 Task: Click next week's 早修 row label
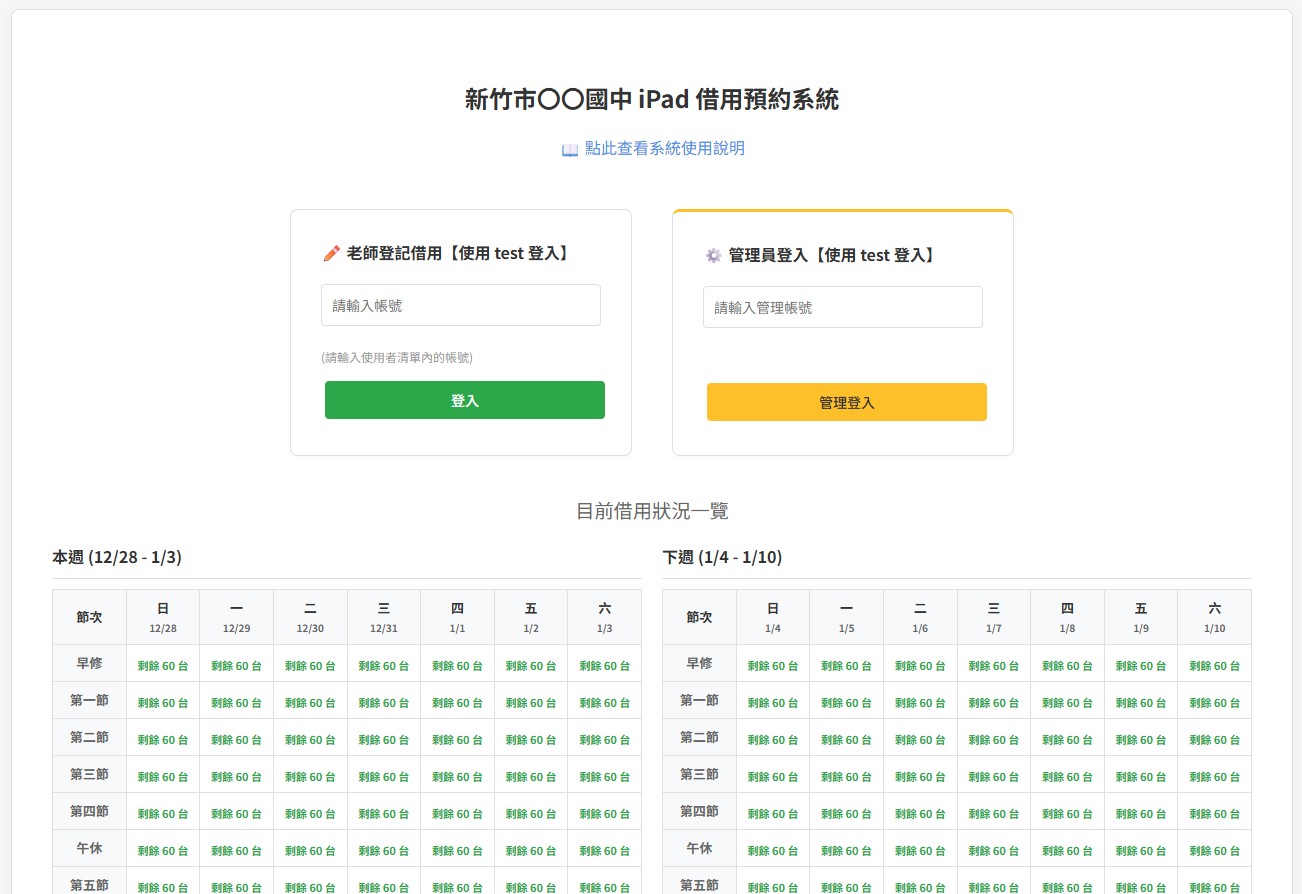point(700,663)
